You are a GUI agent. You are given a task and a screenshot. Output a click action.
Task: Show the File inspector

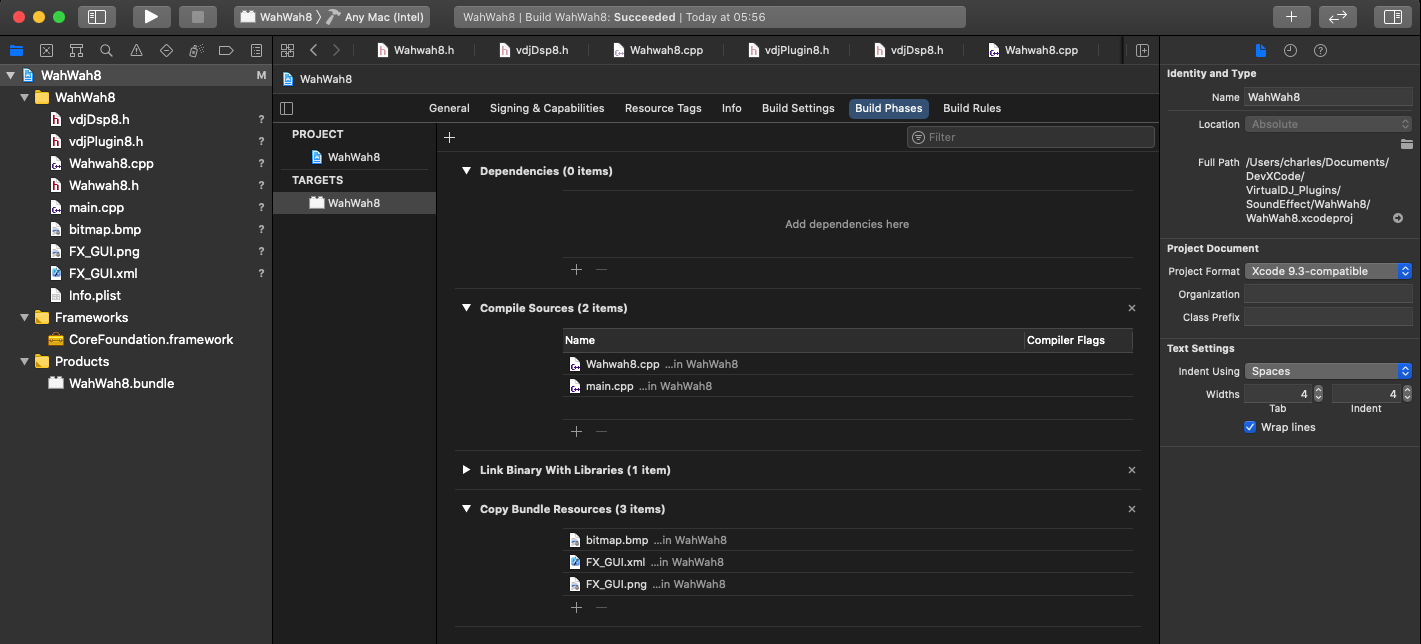click(1261, 50)
